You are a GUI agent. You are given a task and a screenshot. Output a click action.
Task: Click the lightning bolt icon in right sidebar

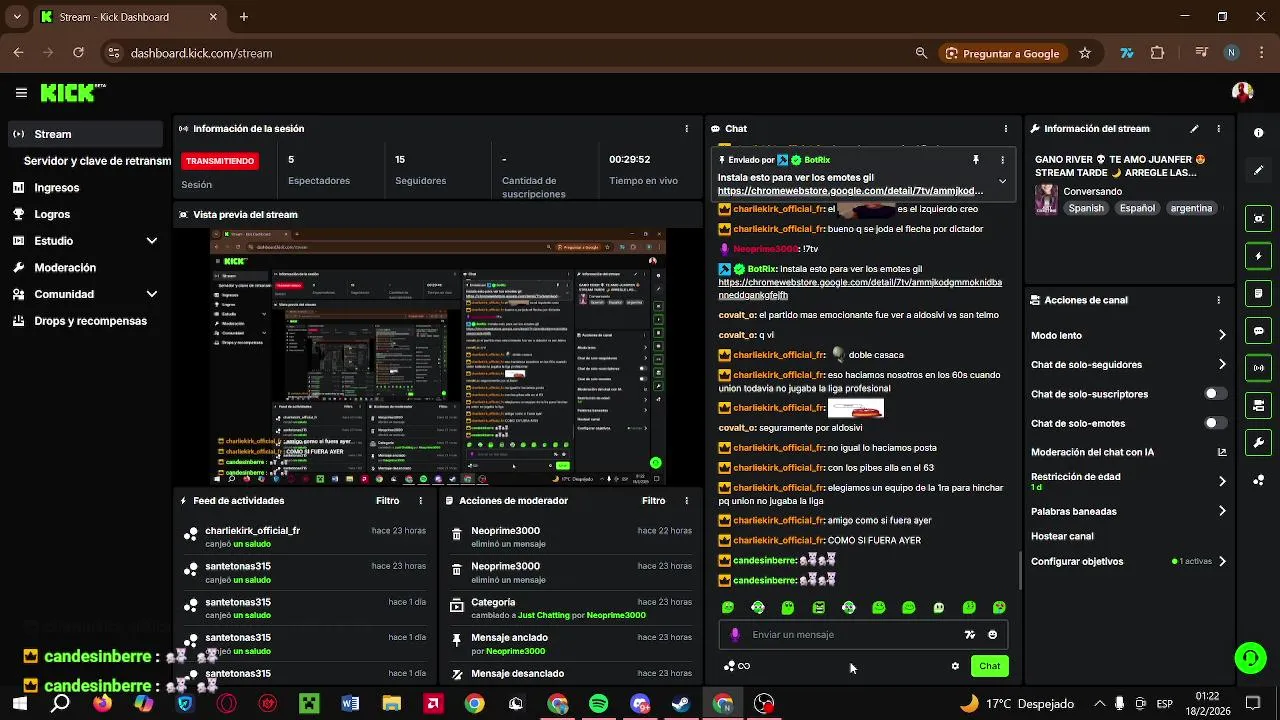(x=1258, y=256)
